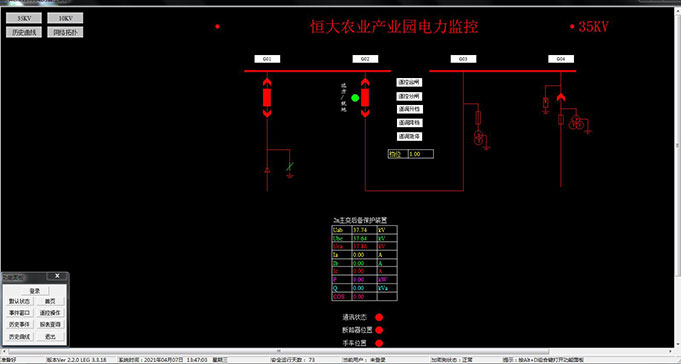Image resolution: width=681 pixels, height=364 pixels.
Task: Click the red 通讯状态 status indicator
Action: coord(379,318)
